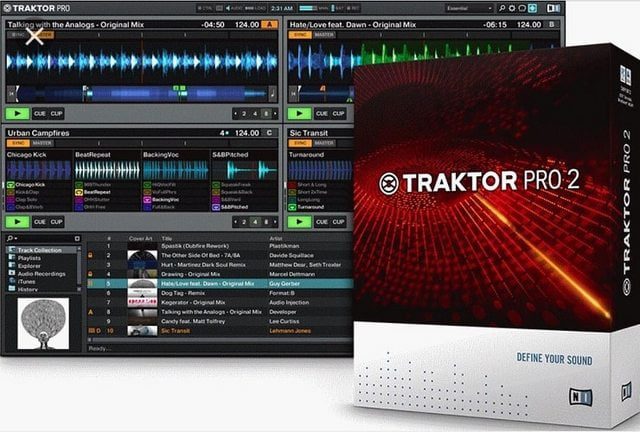This screenshot has height=432, width=640.
Task: Sort by the Artist column header
Action: tap(275, 238)
